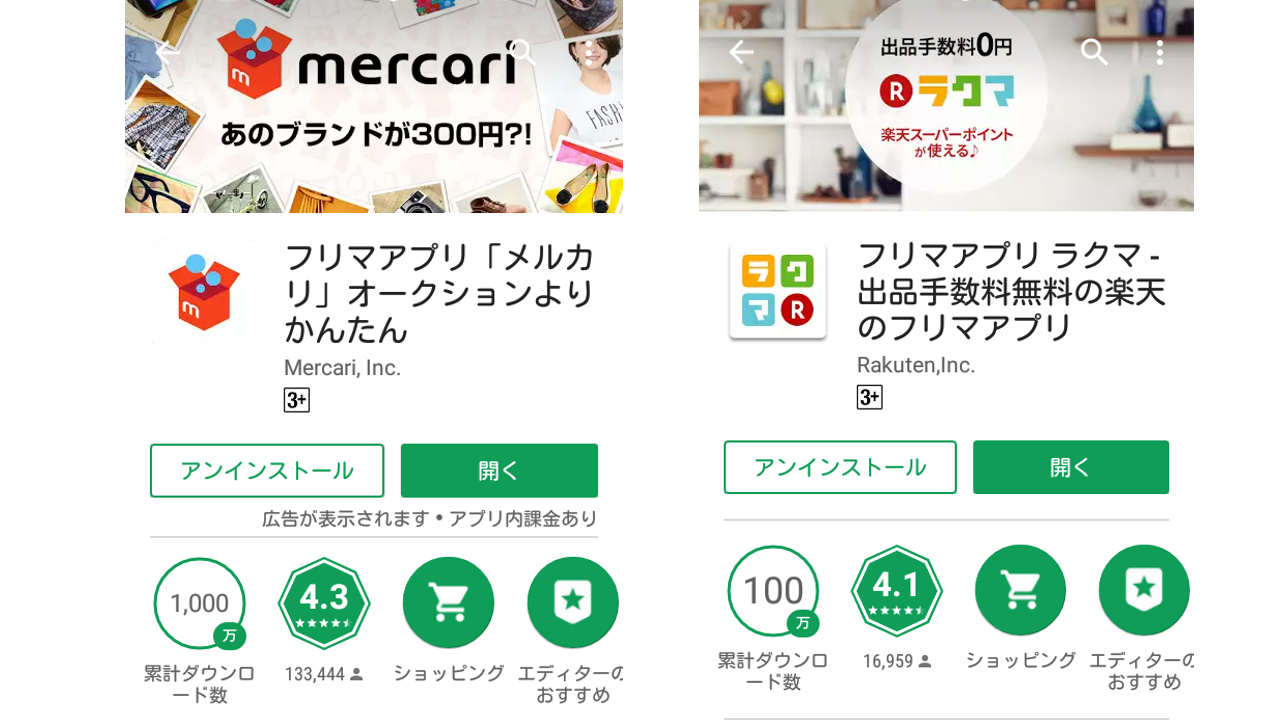The image size is (1280, 720).
Task: Open Mercari, Inc. developer link
Action: [342, 368]
